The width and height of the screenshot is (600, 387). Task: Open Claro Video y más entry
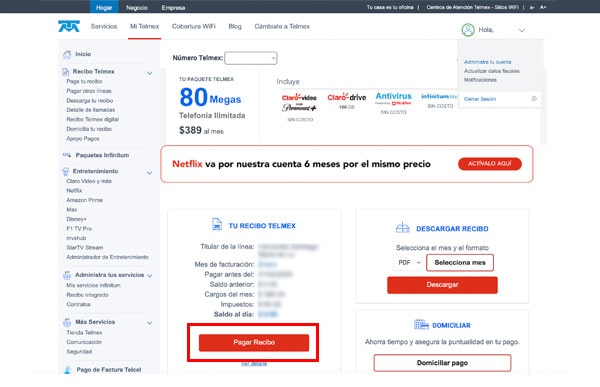coord(89,181)
